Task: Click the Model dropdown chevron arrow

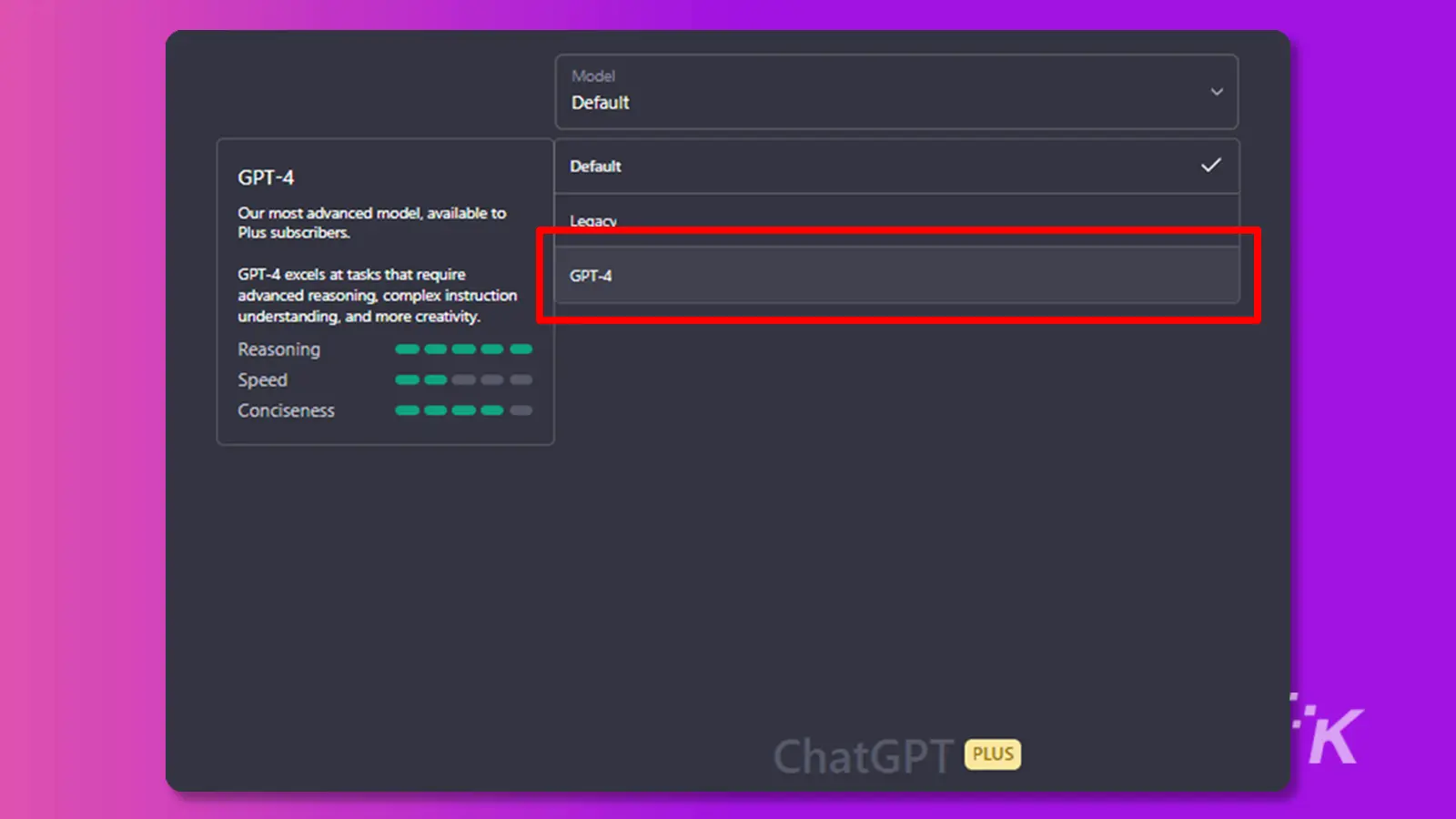Action: (x=1217, y=92)
